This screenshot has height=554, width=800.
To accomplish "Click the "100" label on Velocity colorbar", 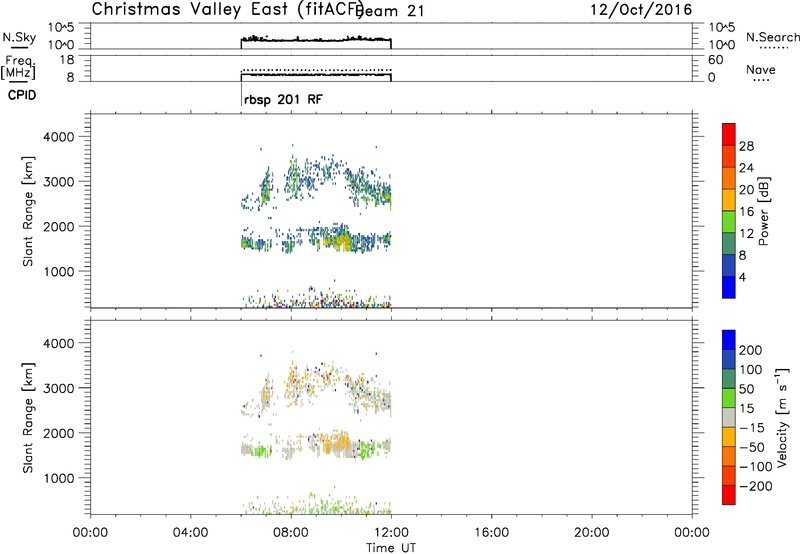I will [751, 370].
